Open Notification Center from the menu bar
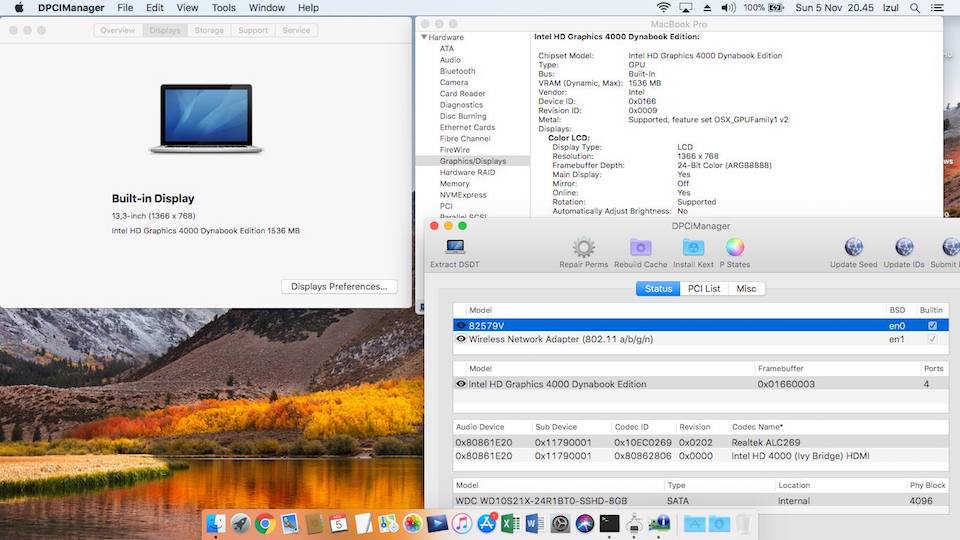960x540 pixels. pos(937,8)
